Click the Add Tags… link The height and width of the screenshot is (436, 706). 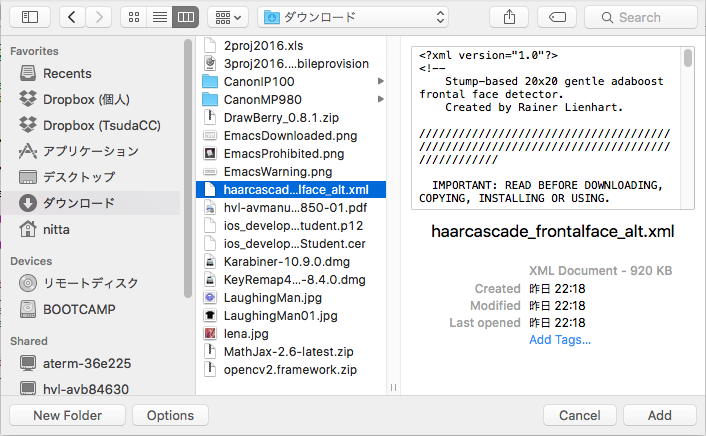[x=559, y=340]
